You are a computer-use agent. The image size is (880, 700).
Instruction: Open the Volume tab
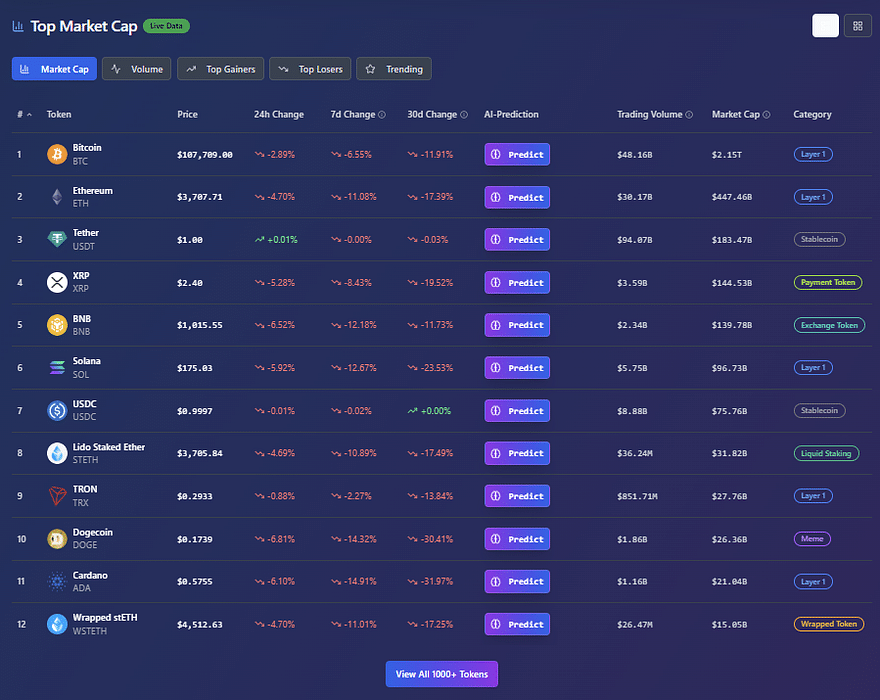137,69
